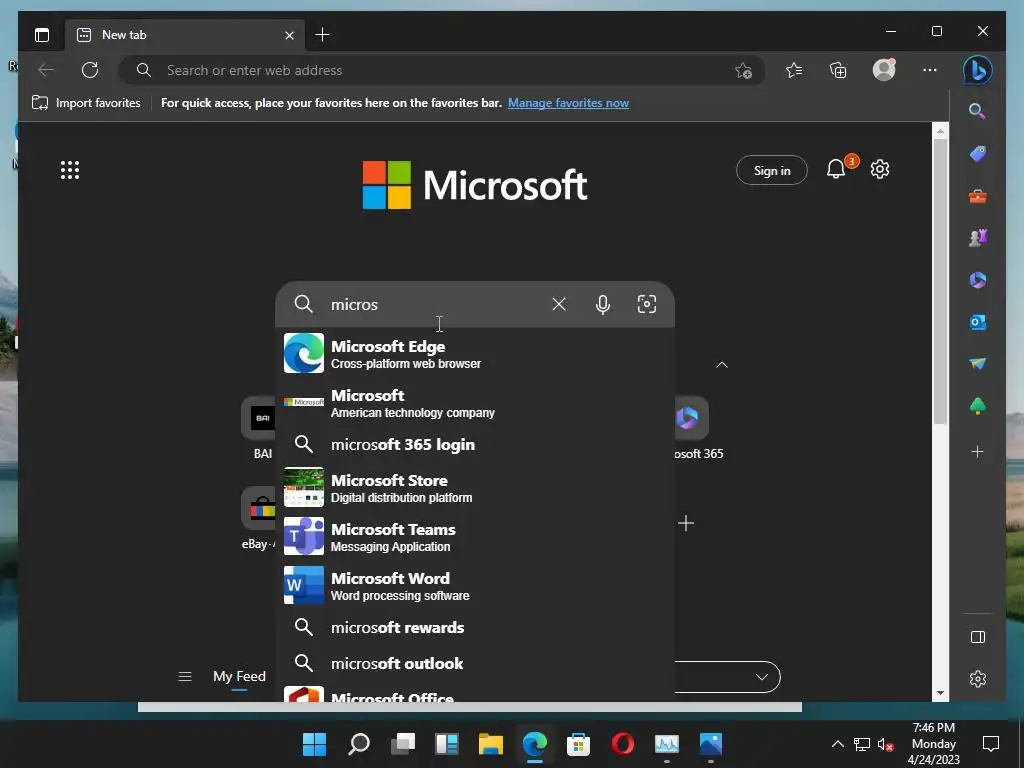Viewport: 1024px width, 768px height.
Task: Click Import favorites
Action: tap(86, 103)
